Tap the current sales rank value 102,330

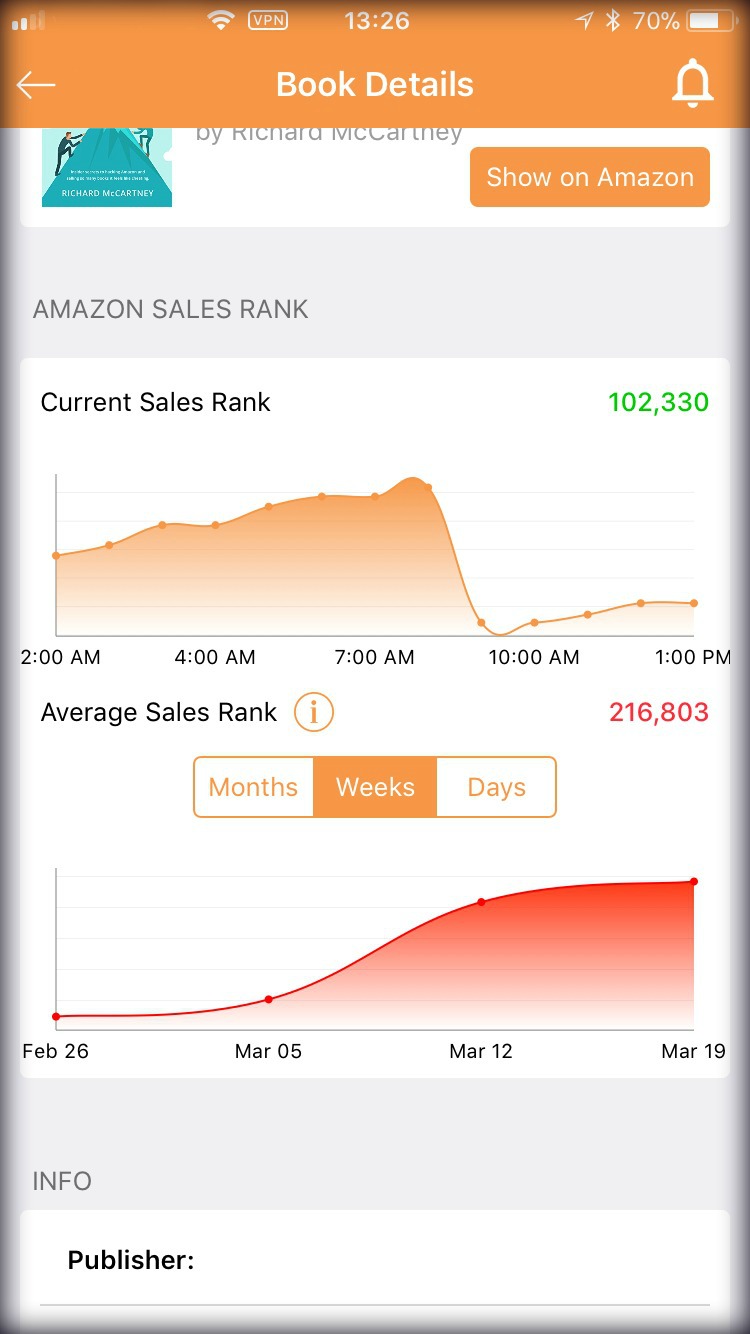coord(658,402)
